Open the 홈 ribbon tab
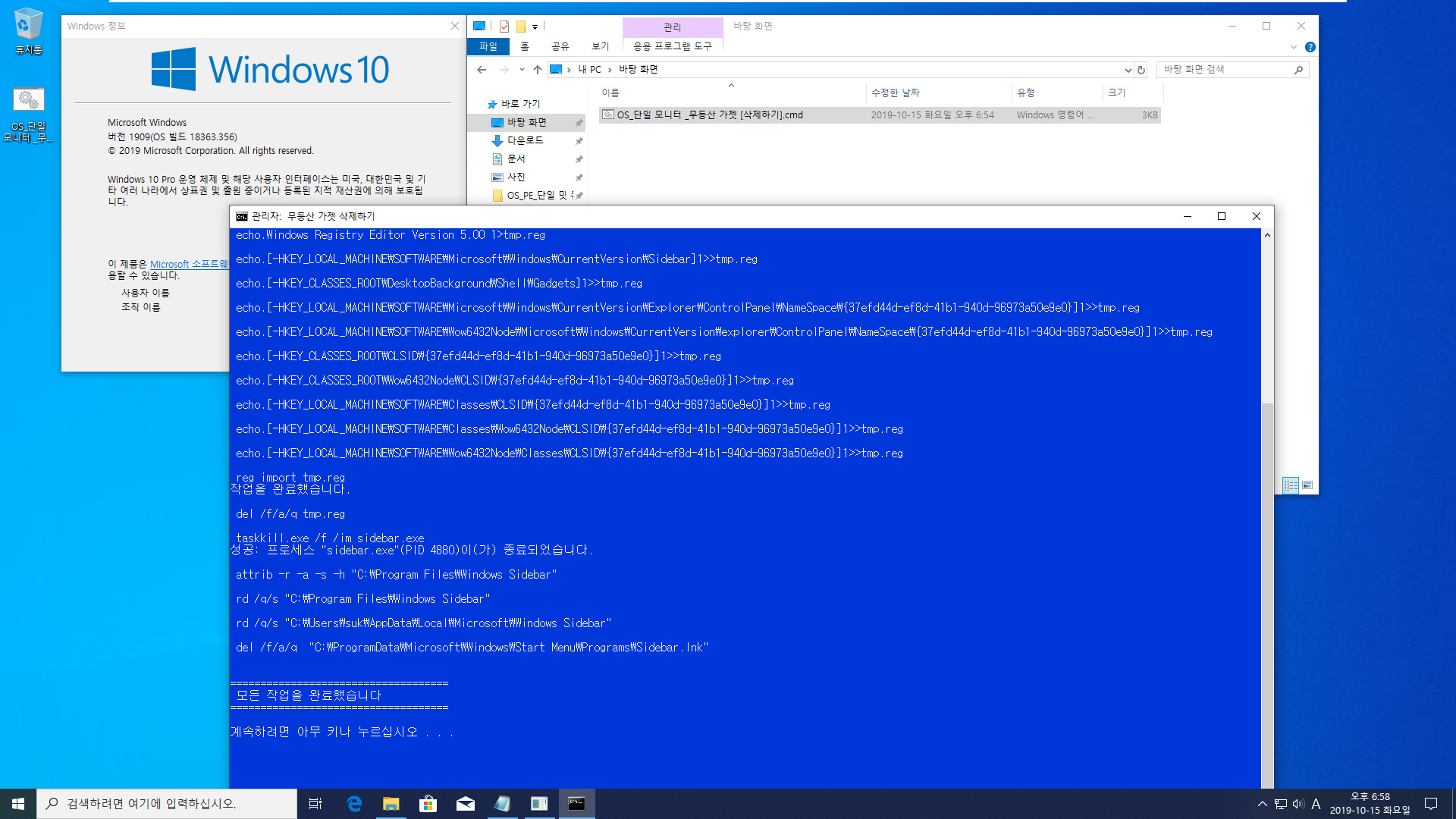Viewport: 1456px width, 819px height. click(x=525, y=47)
